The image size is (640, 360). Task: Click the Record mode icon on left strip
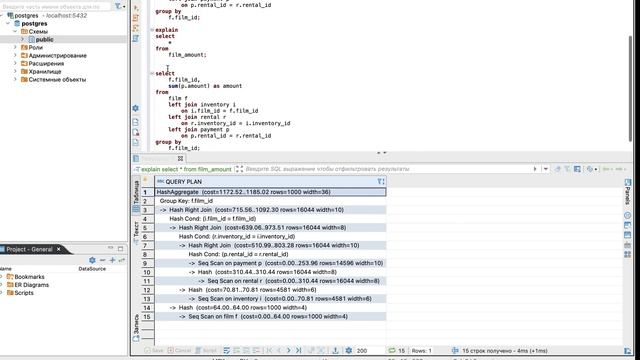click(136, 338)
